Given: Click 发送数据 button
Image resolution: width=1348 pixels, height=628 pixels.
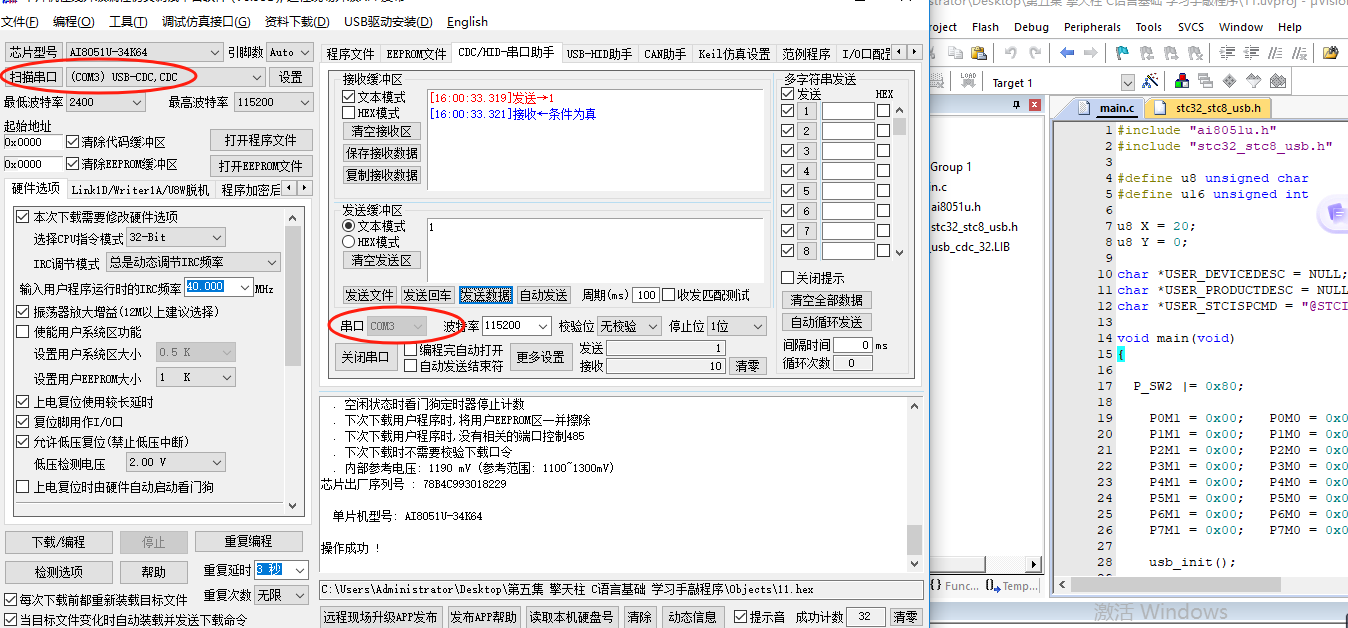Looking at the screenshot, I should click(486, 295).
